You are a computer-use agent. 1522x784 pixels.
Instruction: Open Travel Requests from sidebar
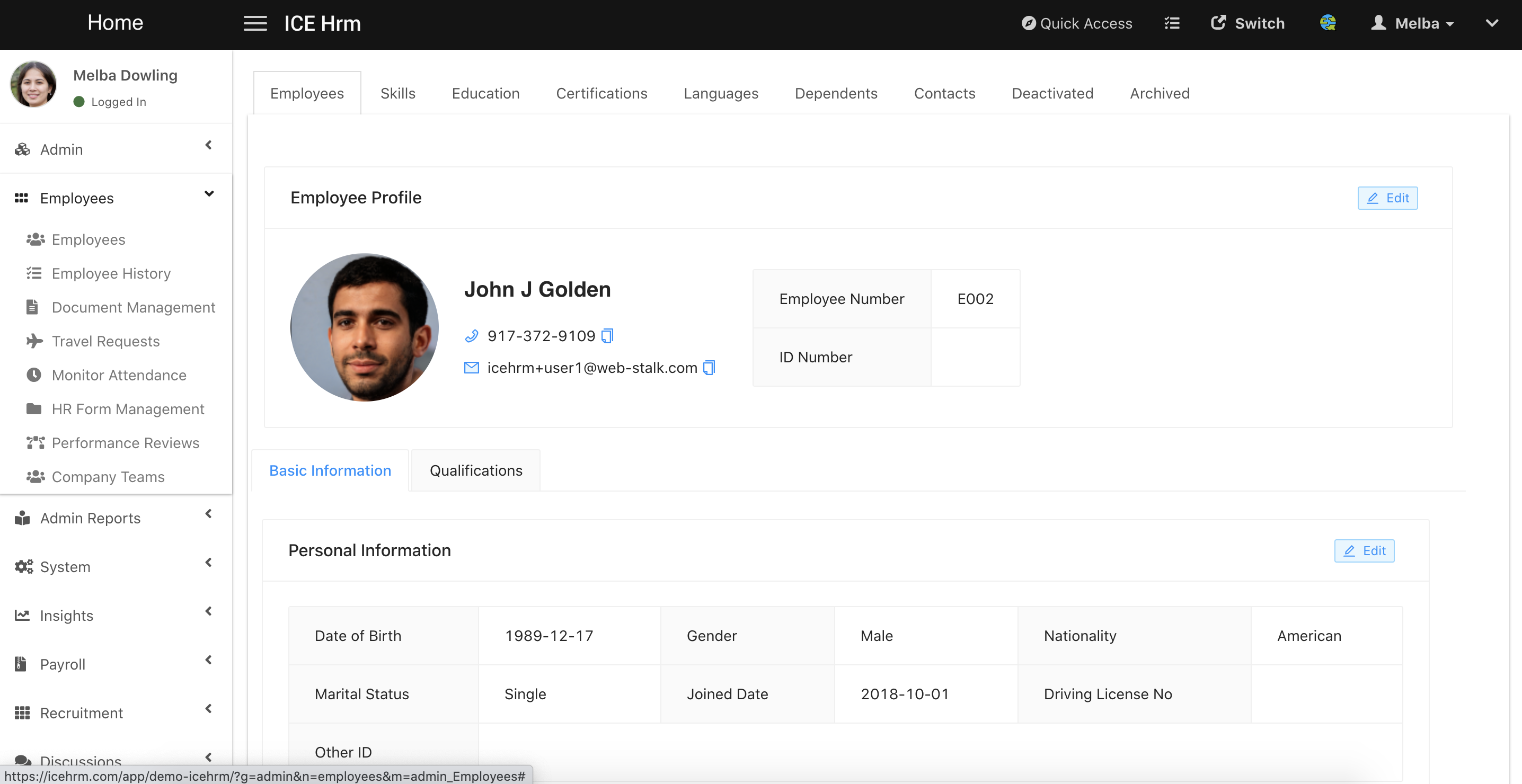pyautogui.click(x=105, y=342)
